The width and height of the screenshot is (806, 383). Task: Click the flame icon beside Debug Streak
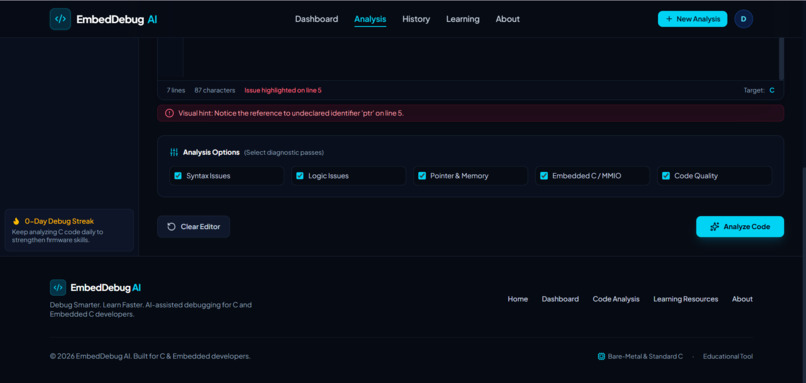(16, 221)
